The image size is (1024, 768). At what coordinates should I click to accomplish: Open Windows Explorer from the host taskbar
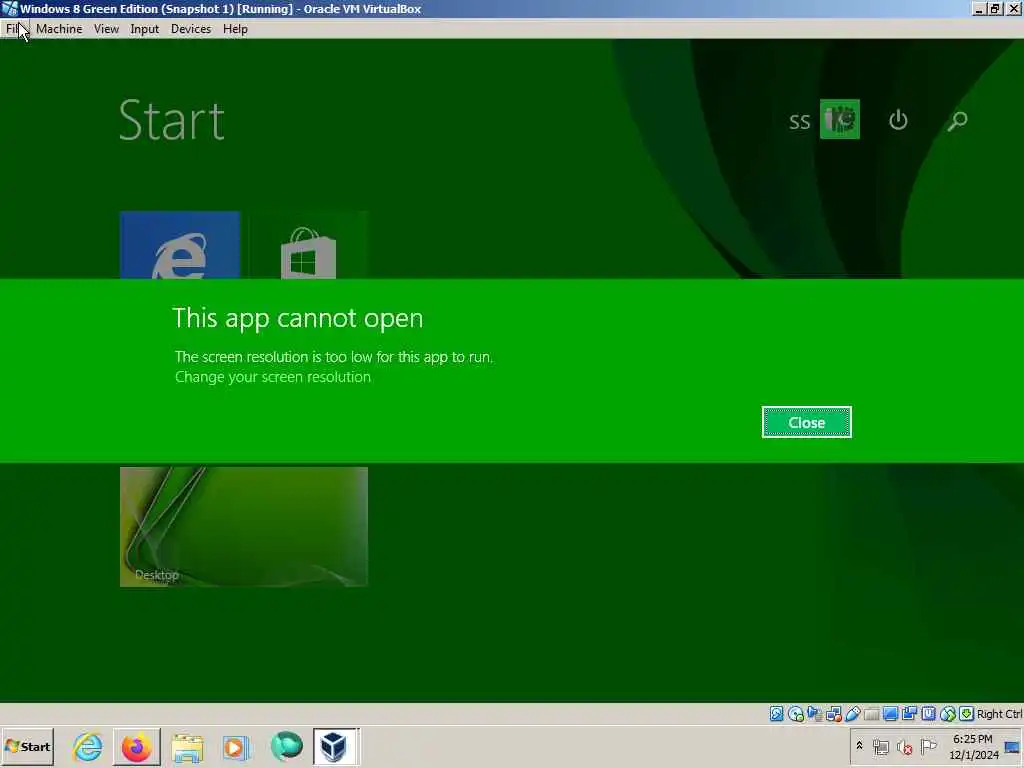tap(187, 746)
